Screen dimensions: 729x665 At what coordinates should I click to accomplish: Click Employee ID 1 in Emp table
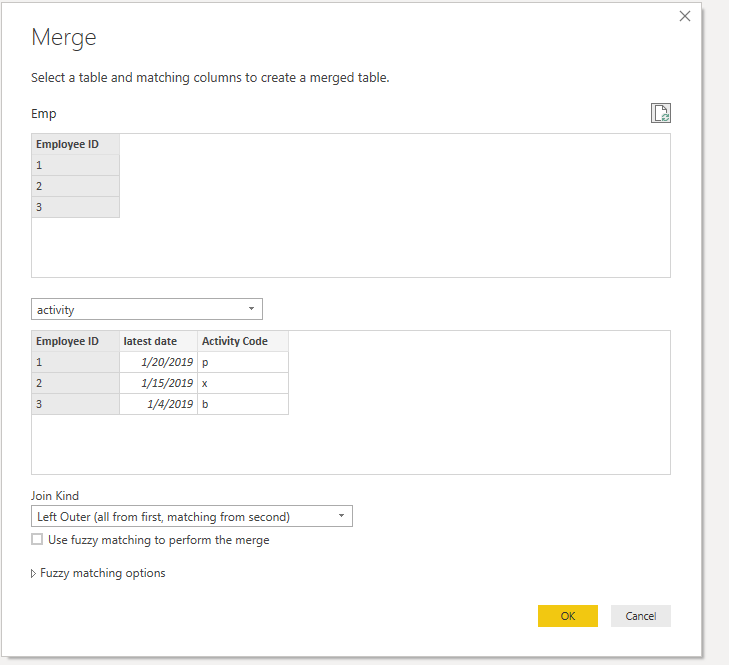point(75,165)
